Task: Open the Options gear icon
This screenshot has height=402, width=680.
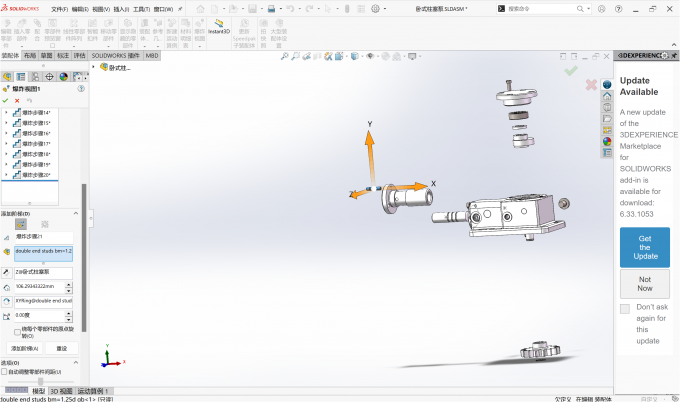Action: tap(376, 9)
